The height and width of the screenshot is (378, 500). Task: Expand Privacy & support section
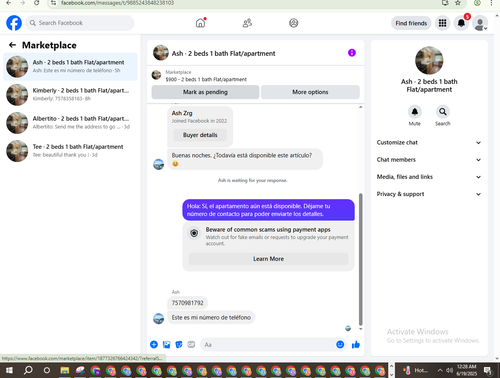(x=429, y=194)
